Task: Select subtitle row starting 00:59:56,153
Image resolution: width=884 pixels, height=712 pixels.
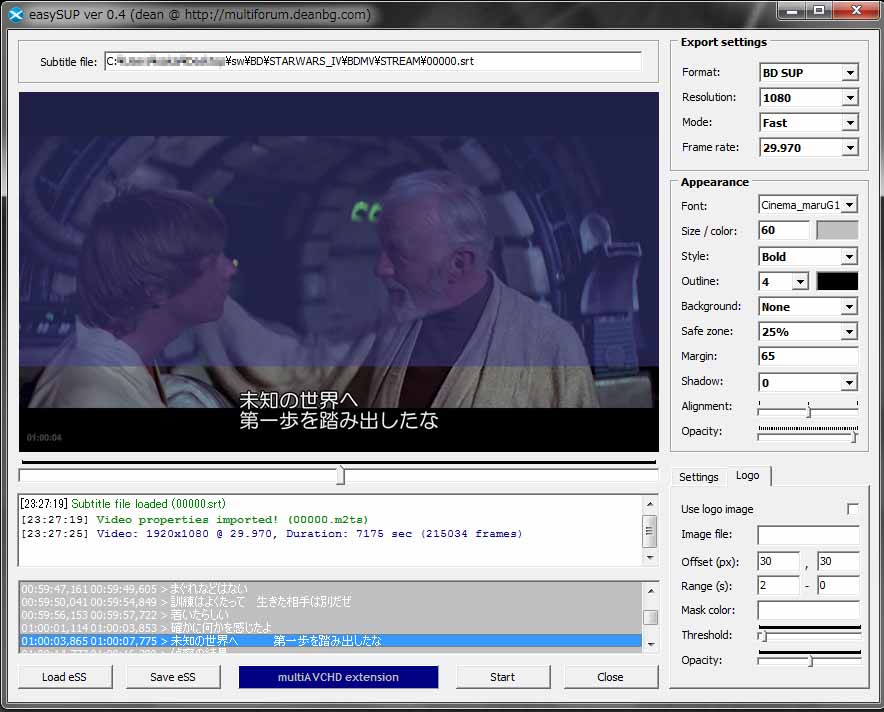Action: pos(331,615)
